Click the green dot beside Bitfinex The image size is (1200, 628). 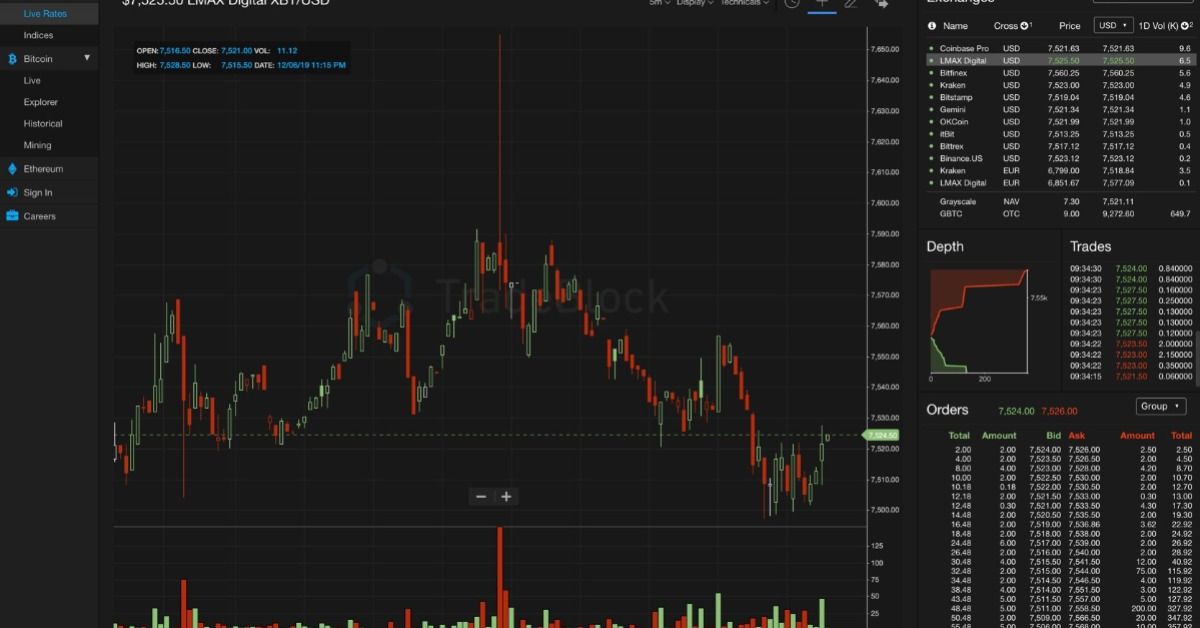pyautogui.click(x=931, y=73)
